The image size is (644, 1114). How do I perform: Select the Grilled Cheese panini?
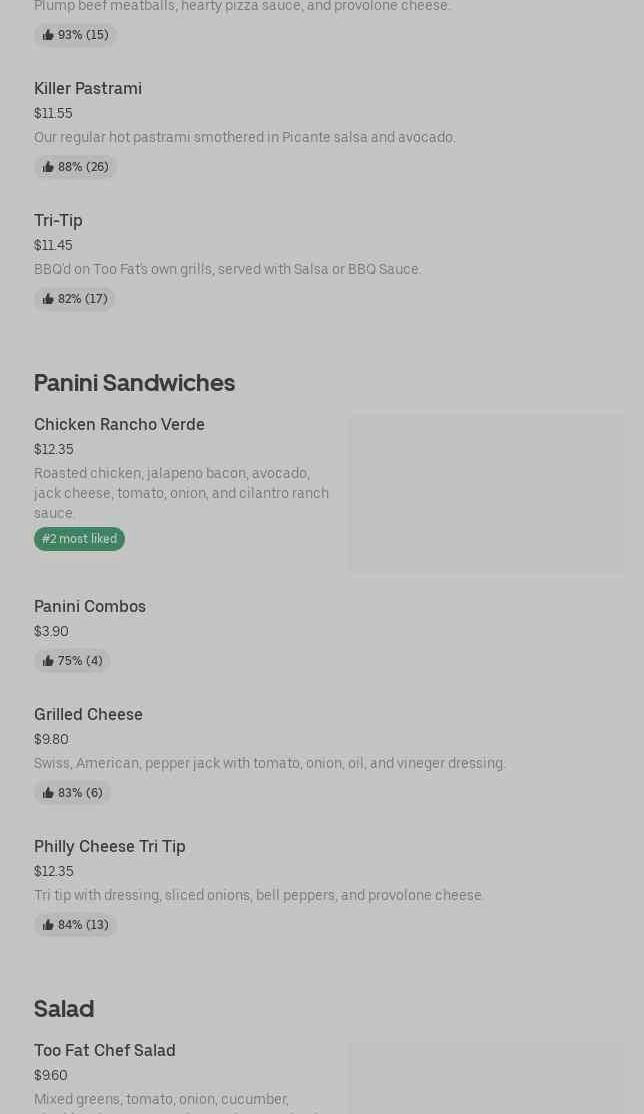pyautogui.click(x=88, y=715)
